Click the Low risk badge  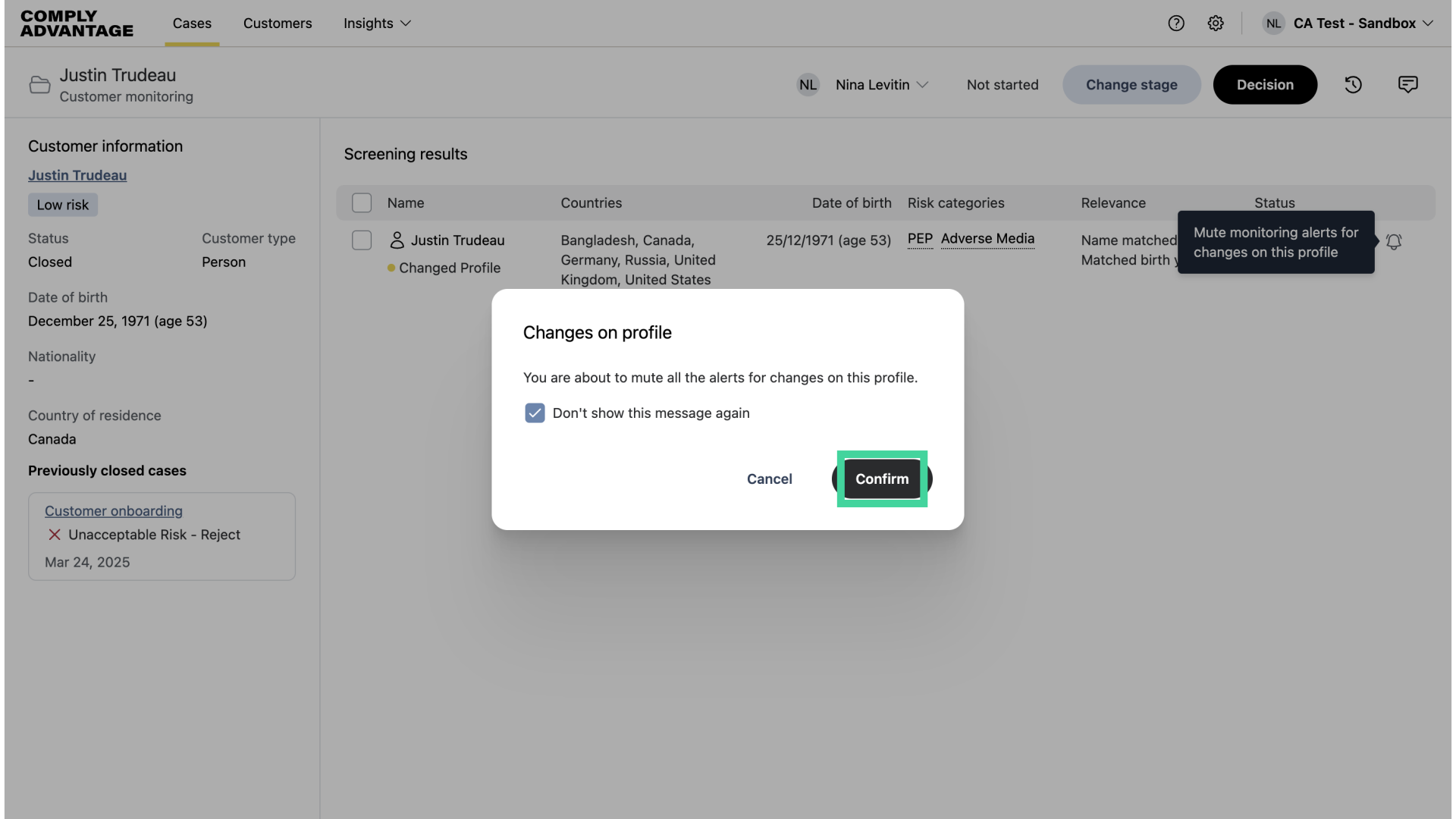(62, 205)
